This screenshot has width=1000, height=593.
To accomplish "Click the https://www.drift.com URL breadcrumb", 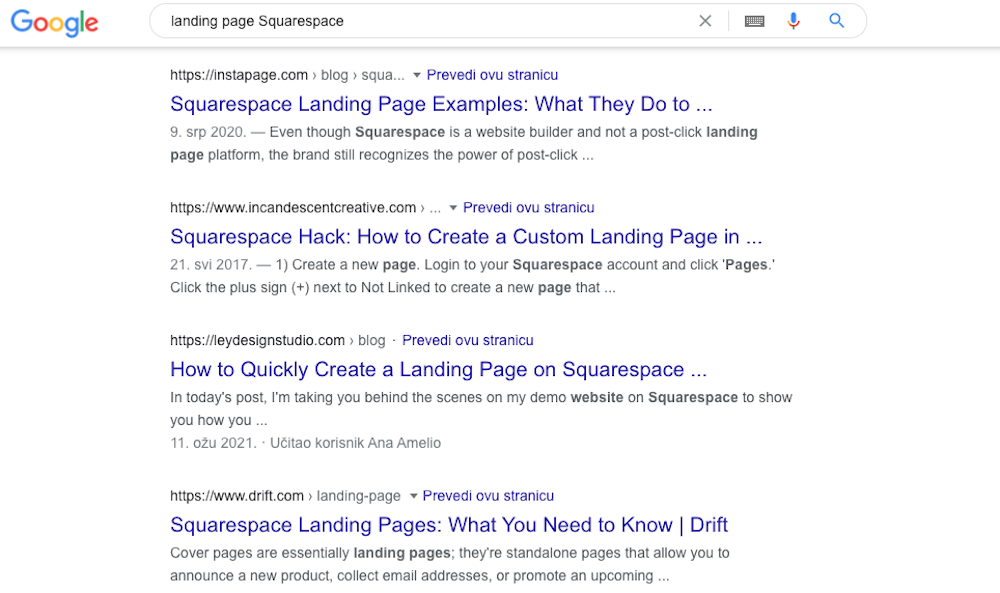I will 285,496.
